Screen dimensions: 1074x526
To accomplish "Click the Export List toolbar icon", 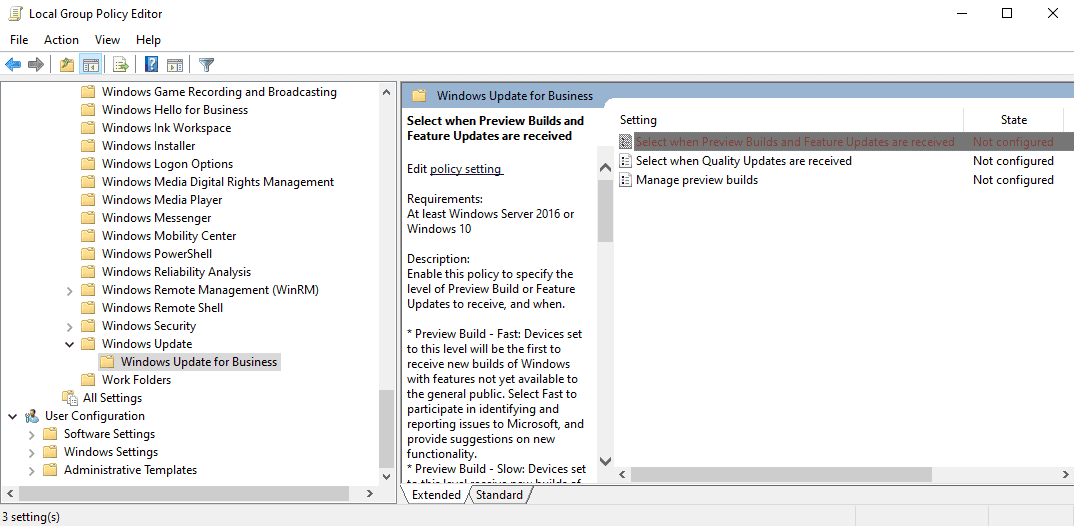I will [x=121, y=65].
